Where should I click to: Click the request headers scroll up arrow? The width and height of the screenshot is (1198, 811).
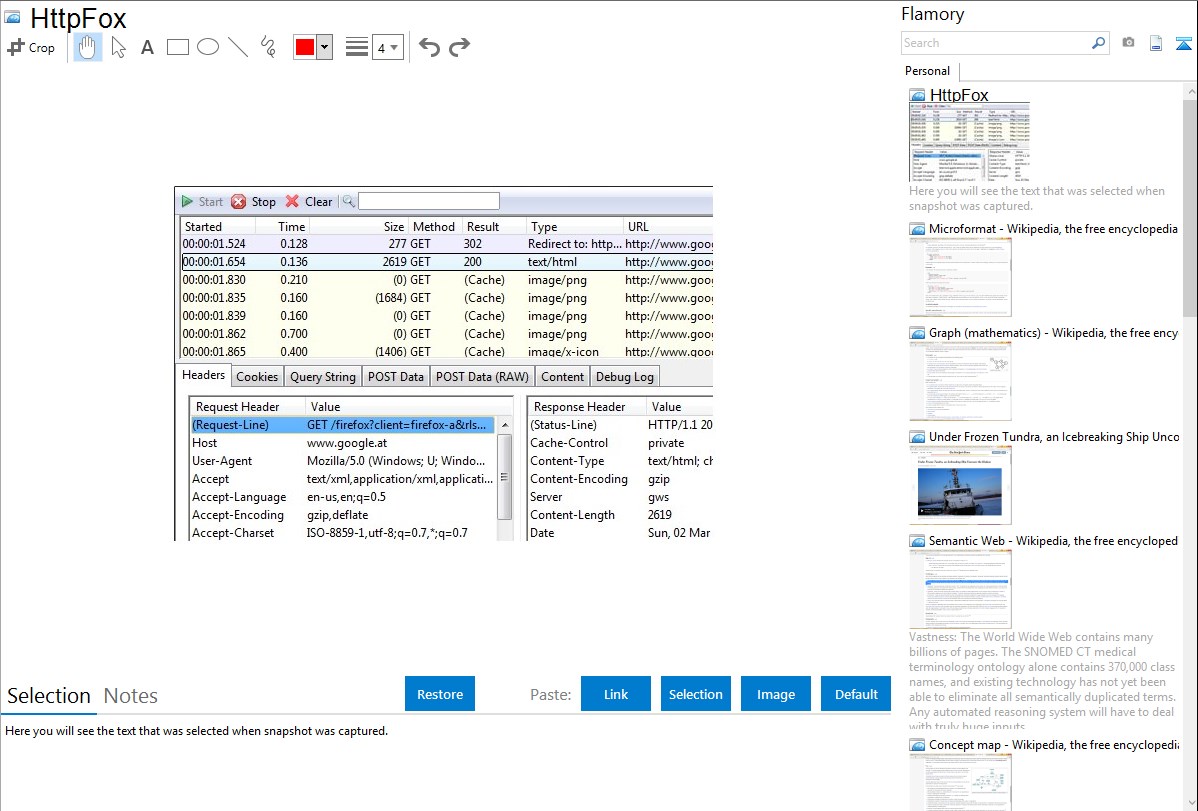pyautogui.click(x=504, y=425)
